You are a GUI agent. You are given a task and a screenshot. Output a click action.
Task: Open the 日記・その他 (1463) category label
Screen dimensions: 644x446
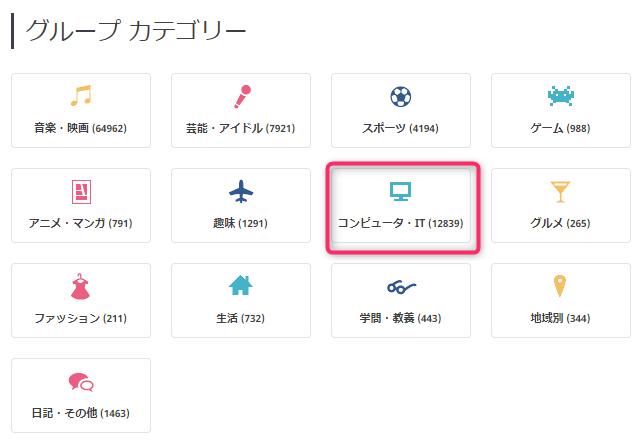tap(80, 413)
